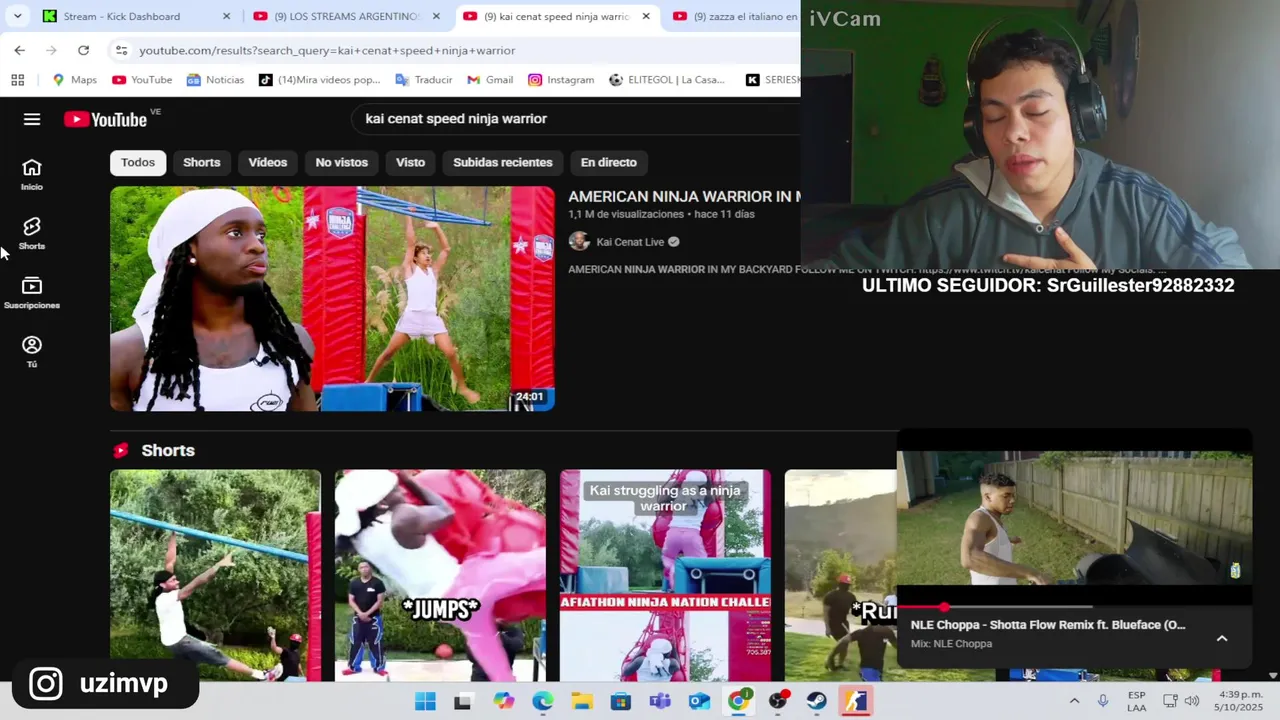1280x720 pixels.
Task: Select the Visto filter chip
Action: 410,162
